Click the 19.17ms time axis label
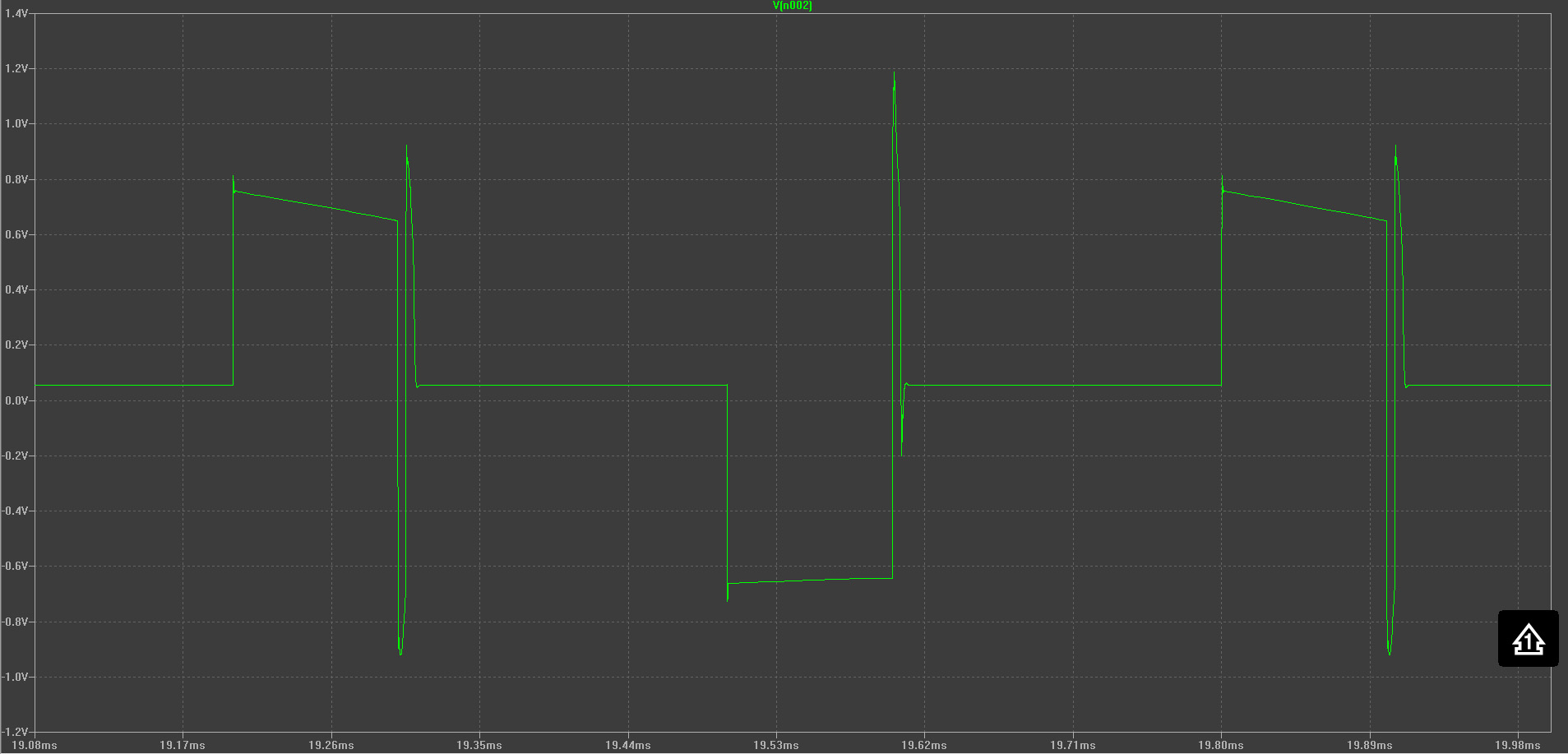 [183, 745]
